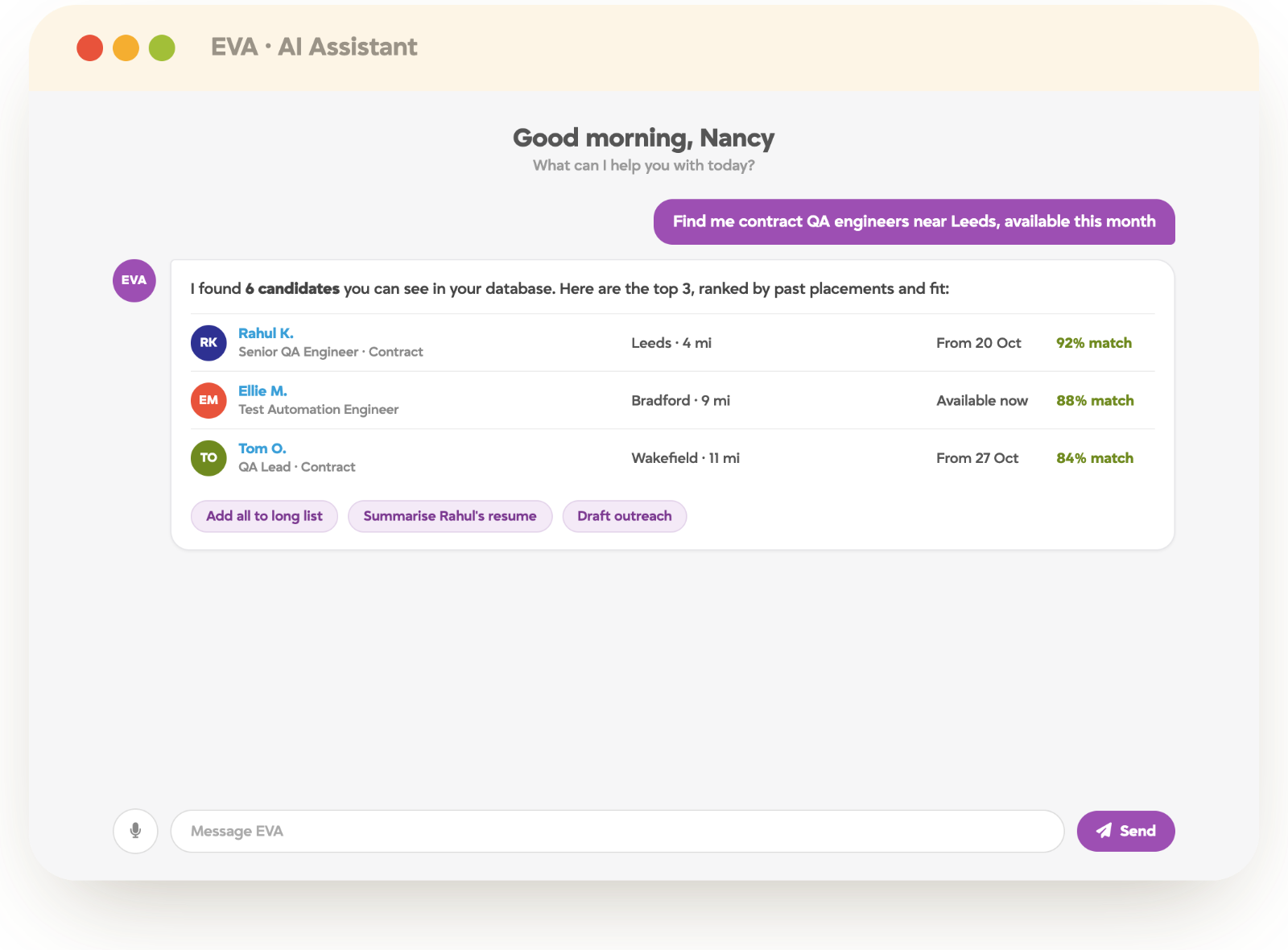Click the Bradford · 9 mi location

coord(681,400)
